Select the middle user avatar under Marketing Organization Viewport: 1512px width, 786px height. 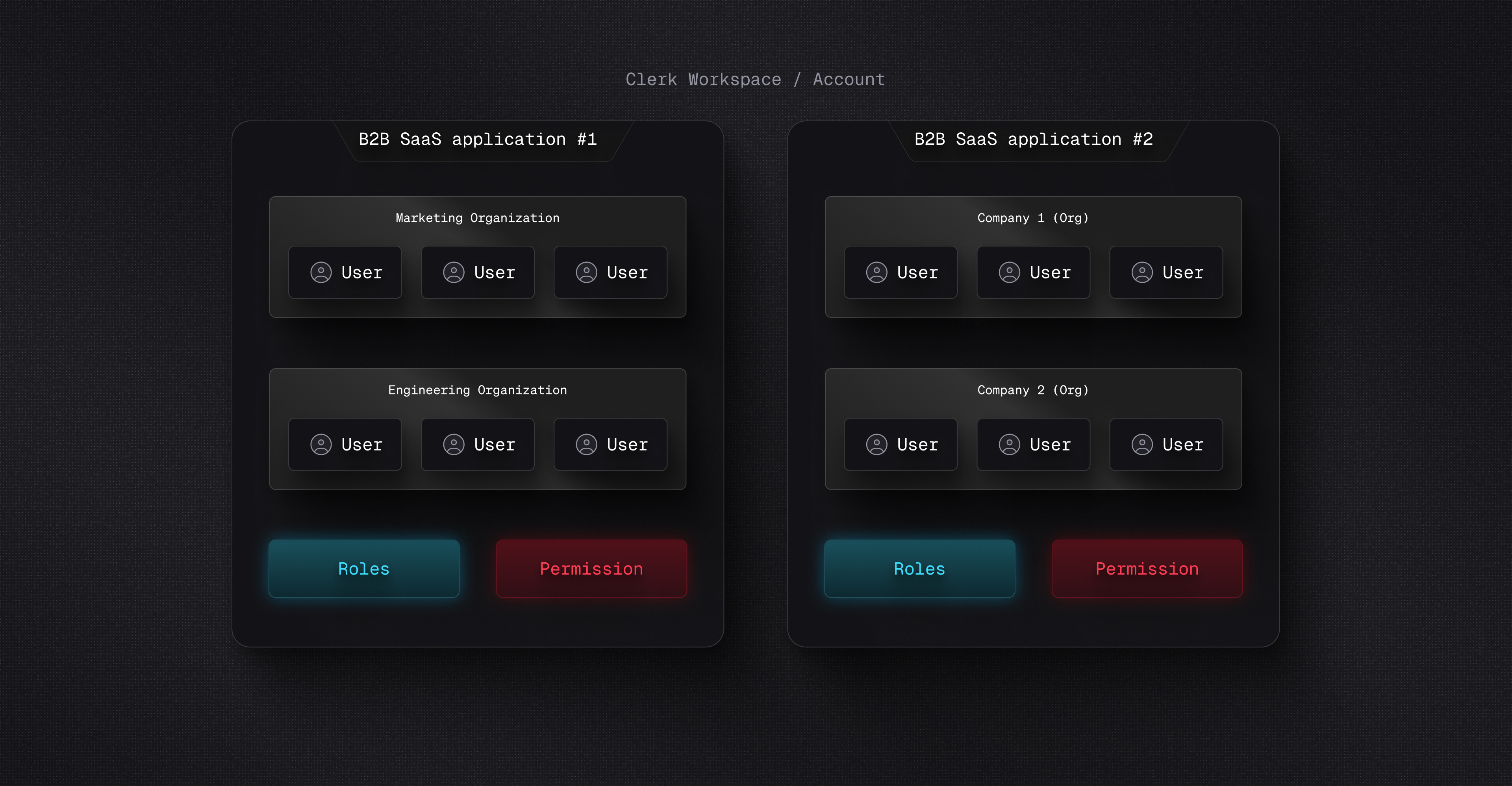(x=454, y=273)
